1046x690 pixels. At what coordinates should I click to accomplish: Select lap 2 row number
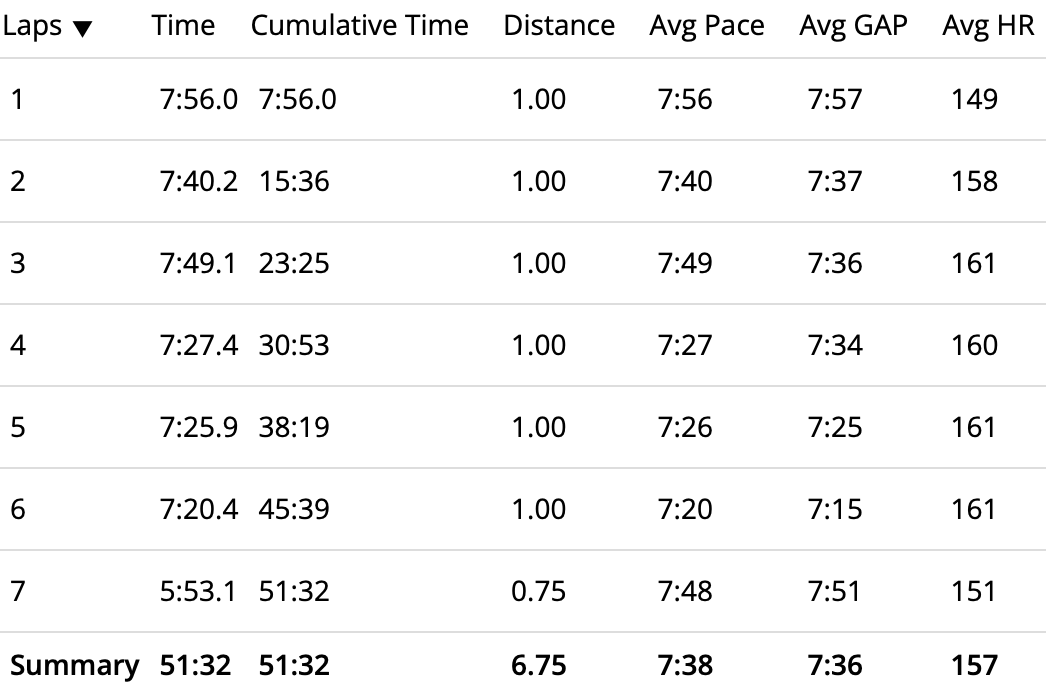tap(17, 181)
